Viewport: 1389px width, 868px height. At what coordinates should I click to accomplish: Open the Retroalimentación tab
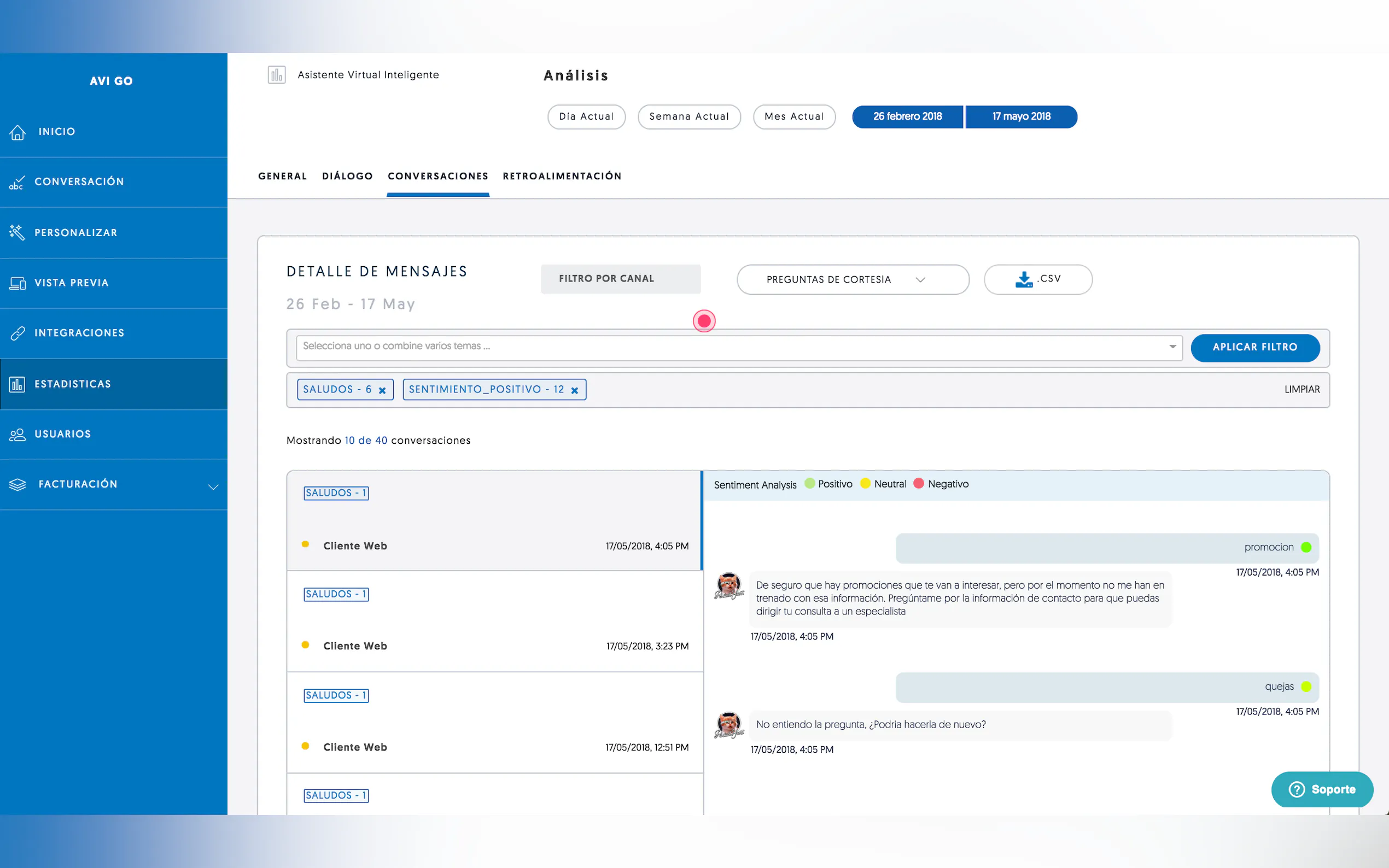(562, 176)
